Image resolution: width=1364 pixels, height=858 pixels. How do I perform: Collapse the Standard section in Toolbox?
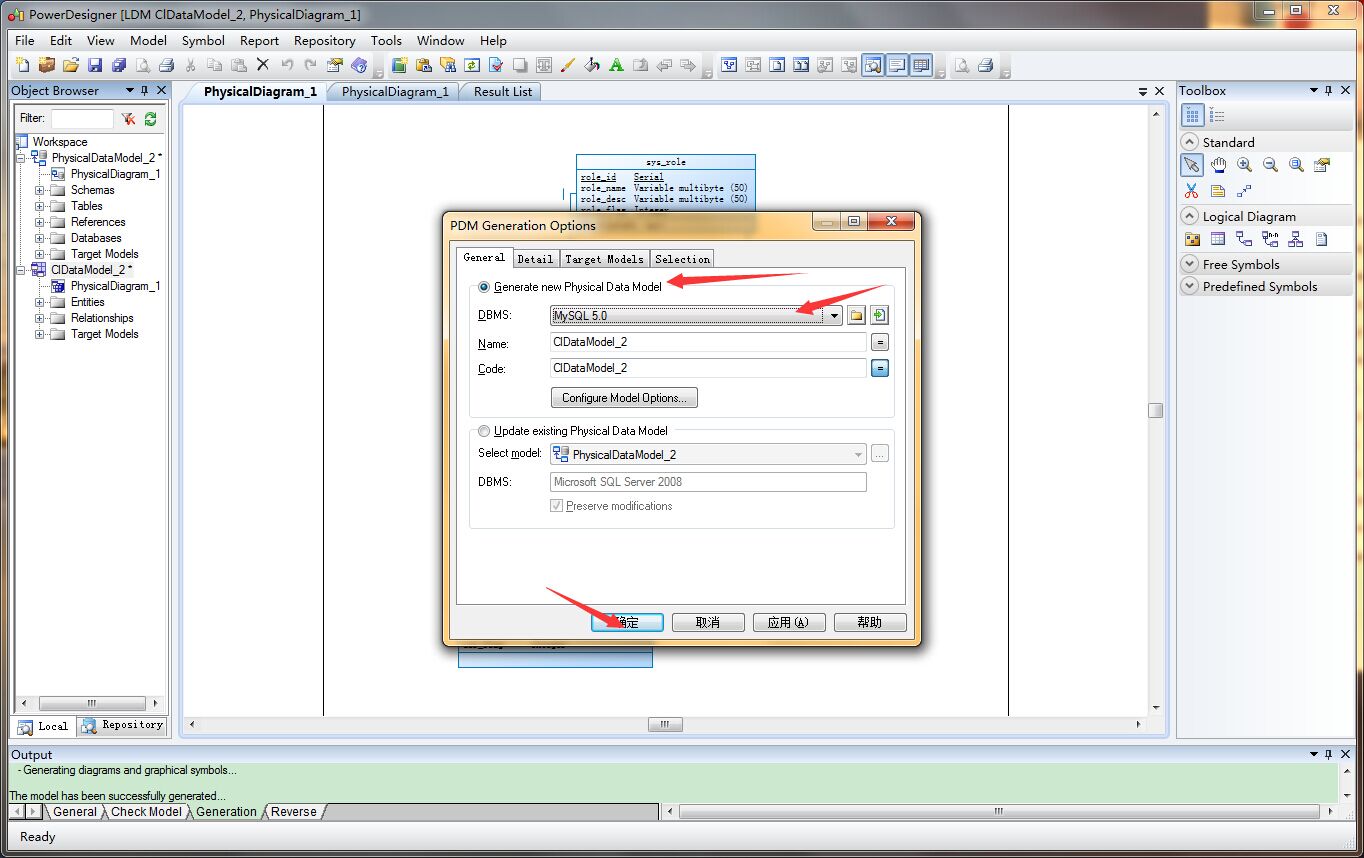click(1190, 142)
